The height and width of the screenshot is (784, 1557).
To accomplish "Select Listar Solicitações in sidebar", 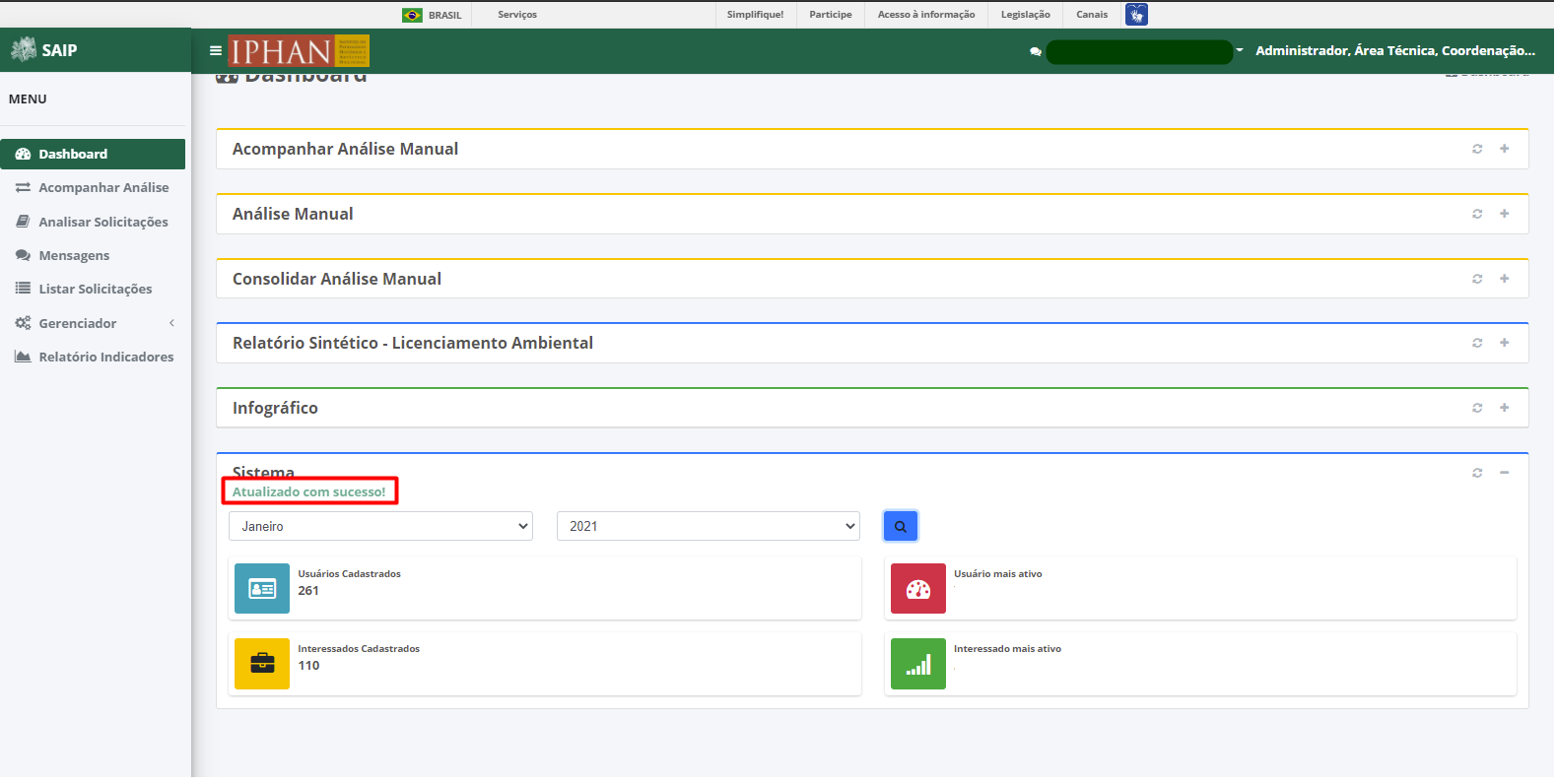I will 94,290.
